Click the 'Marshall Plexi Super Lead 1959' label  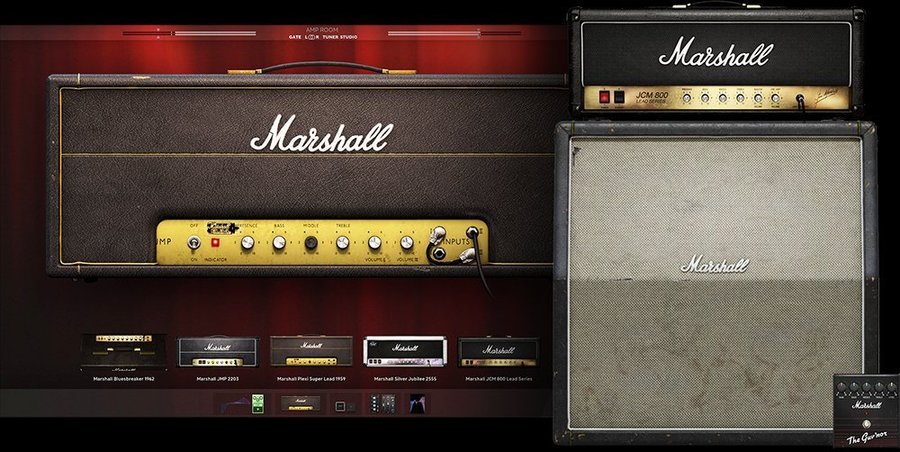(x=311, y=379)
